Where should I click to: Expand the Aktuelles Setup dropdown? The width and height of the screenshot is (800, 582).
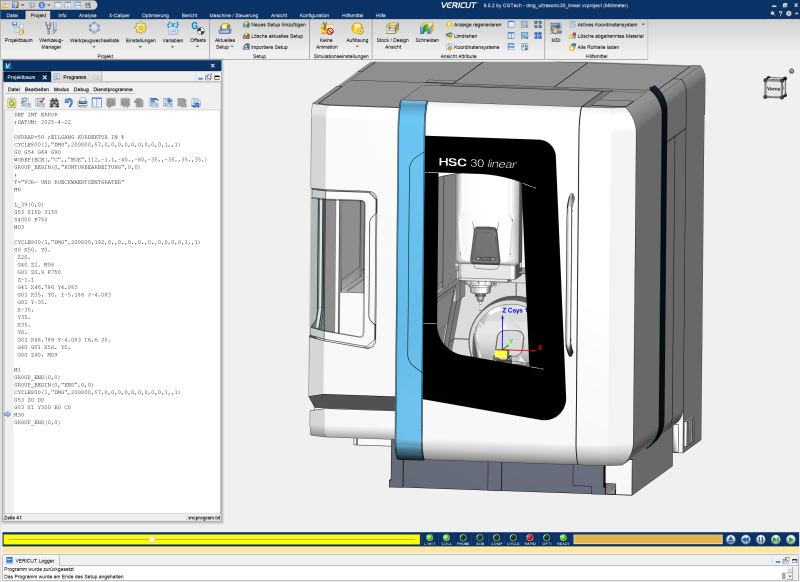232,47
